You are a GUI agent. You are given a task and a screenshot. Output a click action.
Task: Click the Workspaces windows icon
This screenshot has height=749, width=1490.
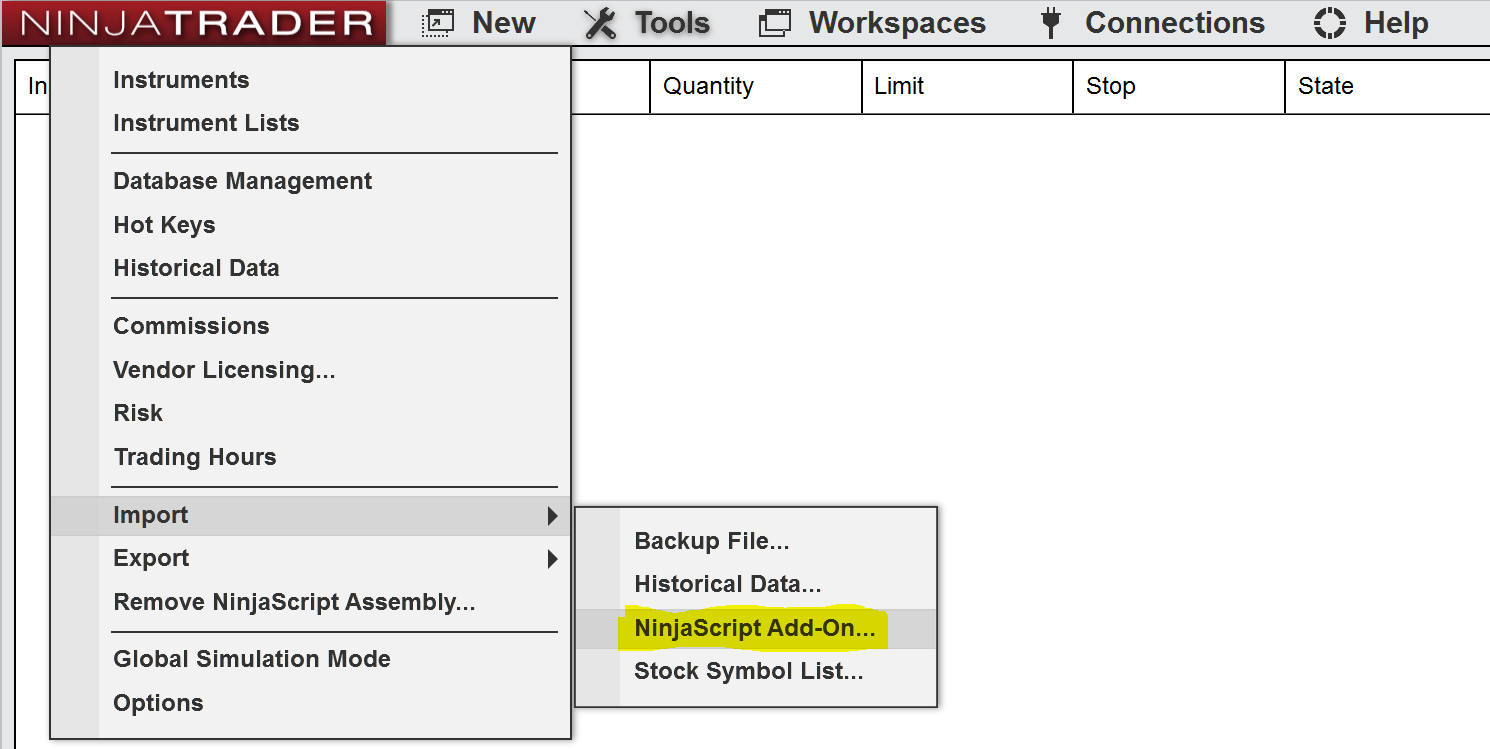[x=775, y=23]
